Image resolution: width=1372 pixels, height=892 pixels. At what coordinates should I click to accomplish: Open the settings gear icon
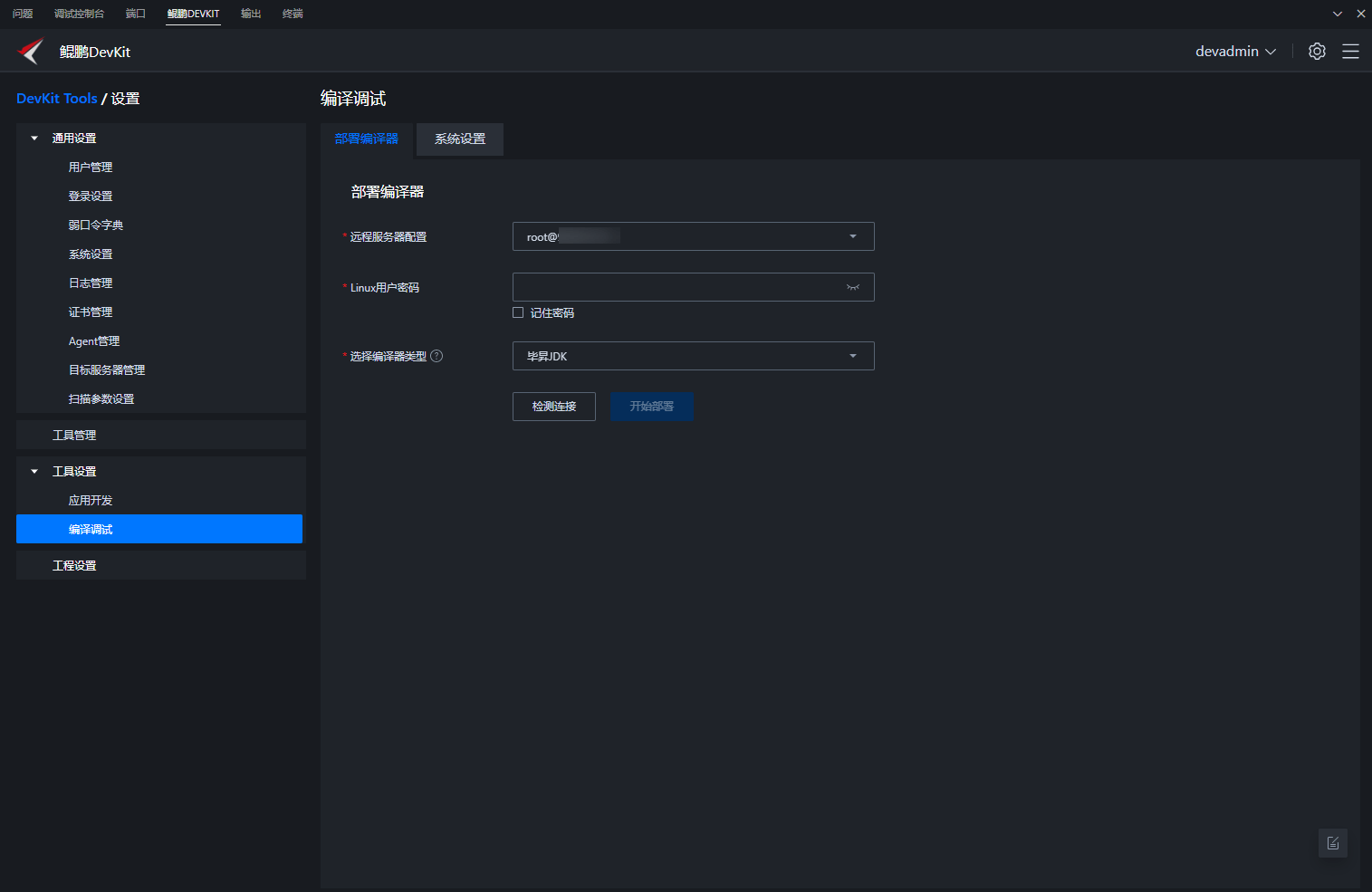(1317, 52)
